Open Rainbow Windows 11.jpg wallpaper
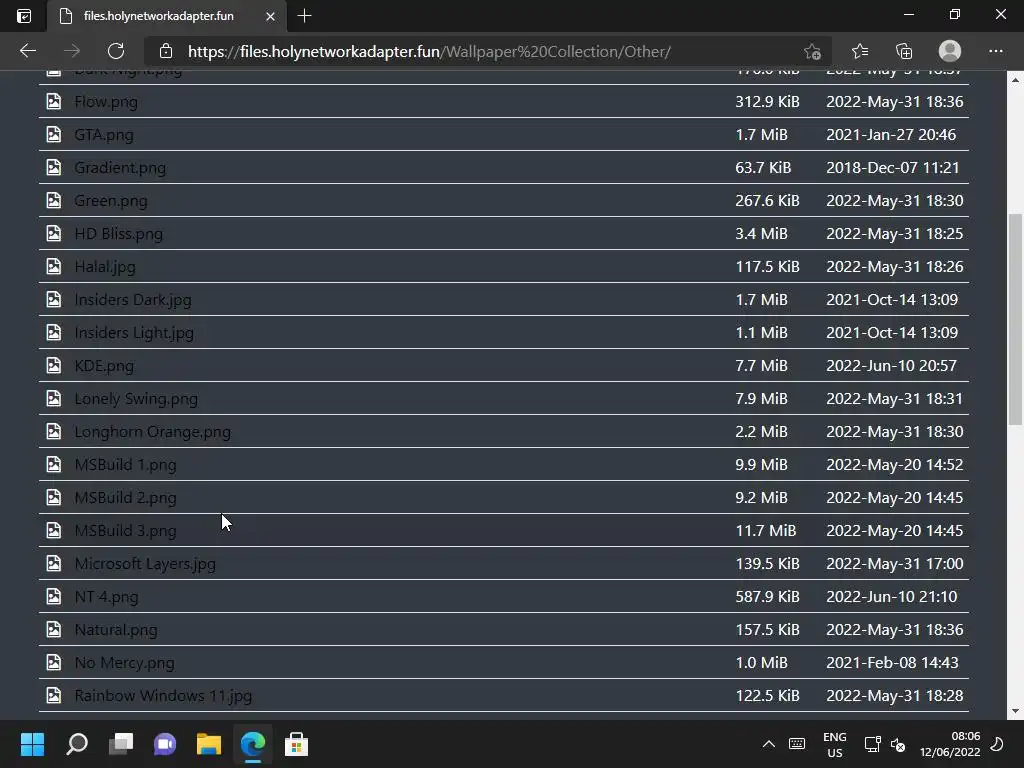The image size is (1024, 768). [x=163, y=696]
